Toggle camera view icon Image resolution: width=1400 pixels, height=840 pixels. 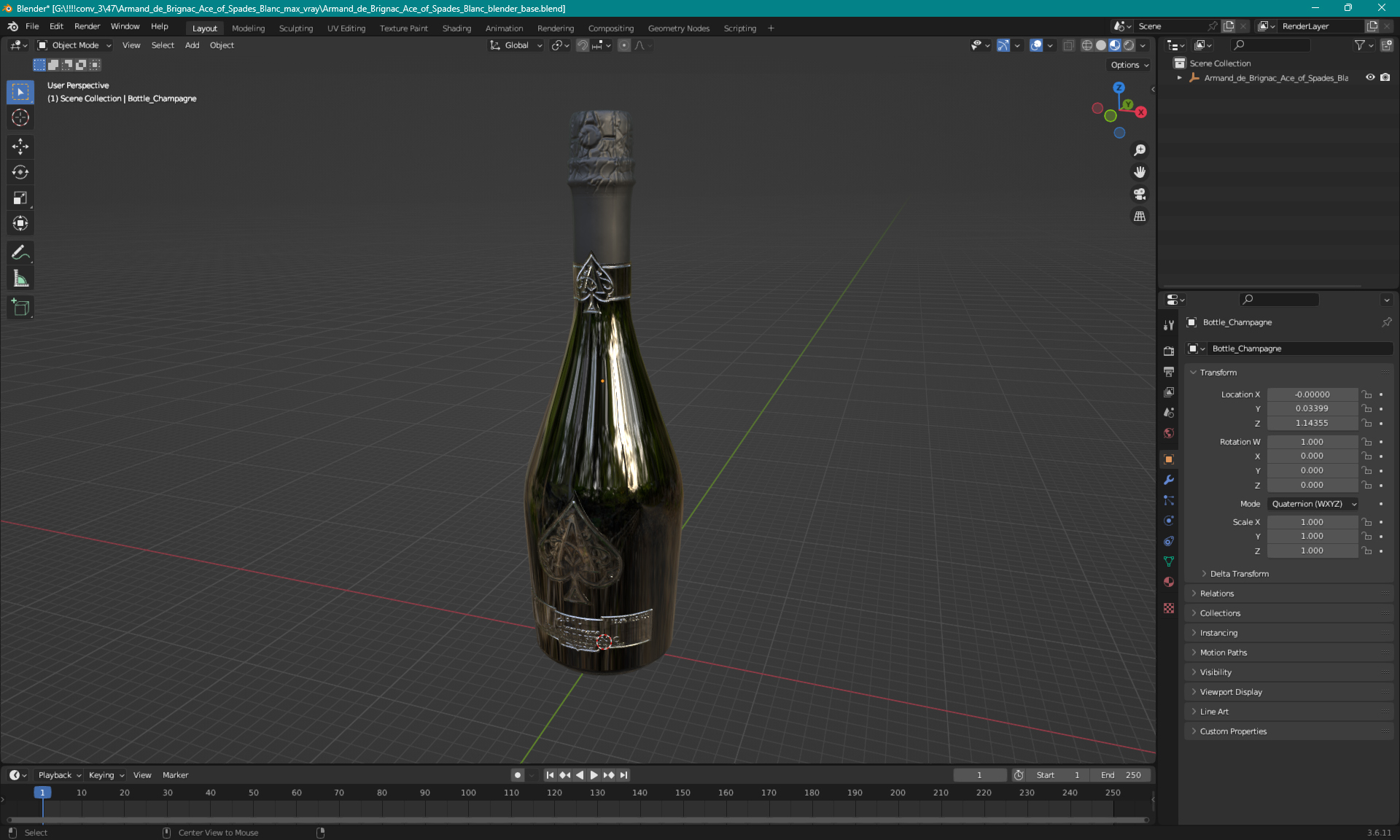(x=1140, y=194)
